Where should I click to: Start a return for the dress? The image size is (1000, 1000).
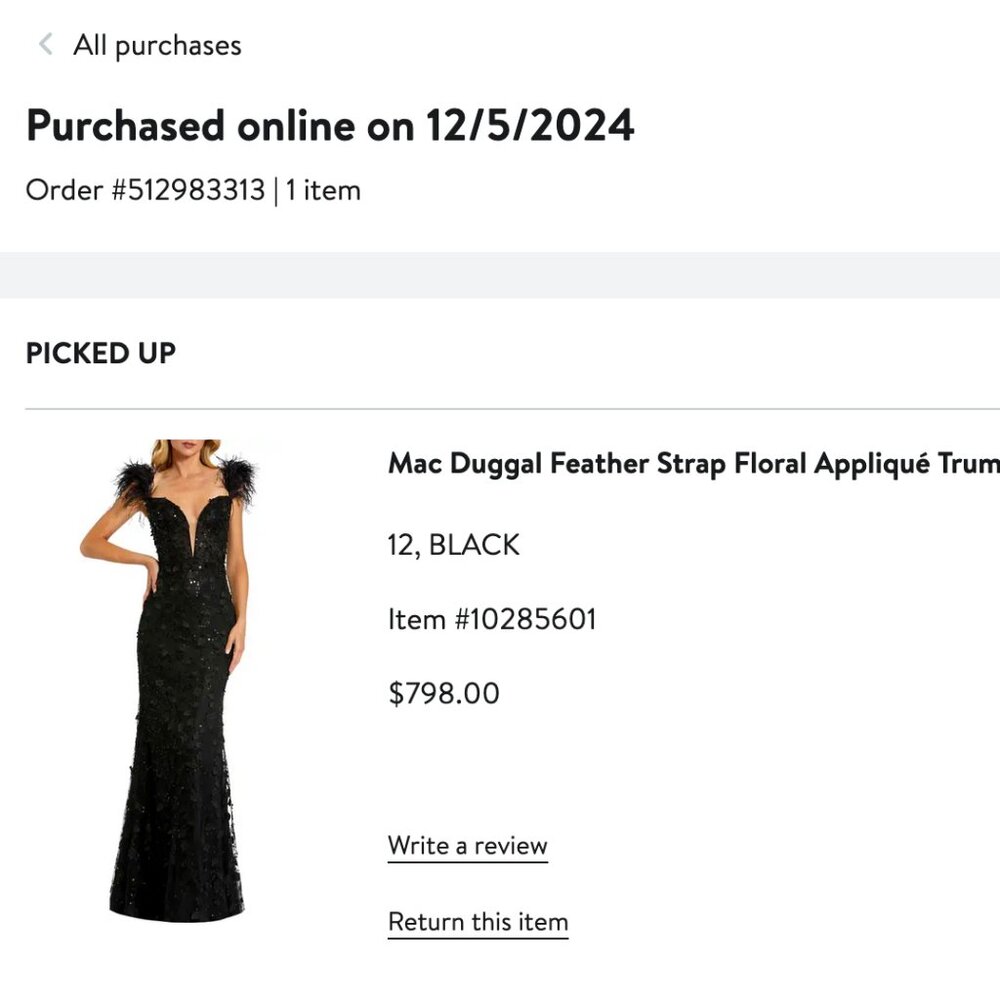click(x=477, y=921)
